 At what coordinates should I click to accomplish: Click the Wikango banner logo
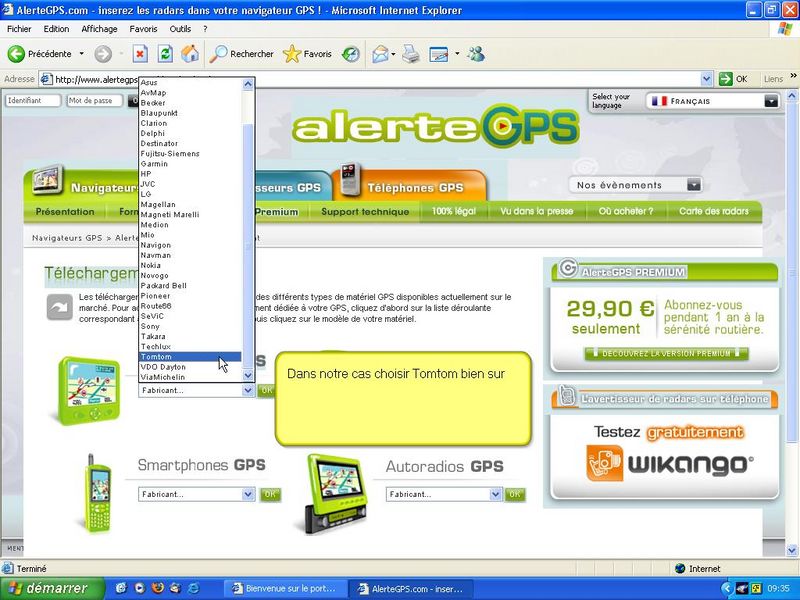[x=670, y=464]
